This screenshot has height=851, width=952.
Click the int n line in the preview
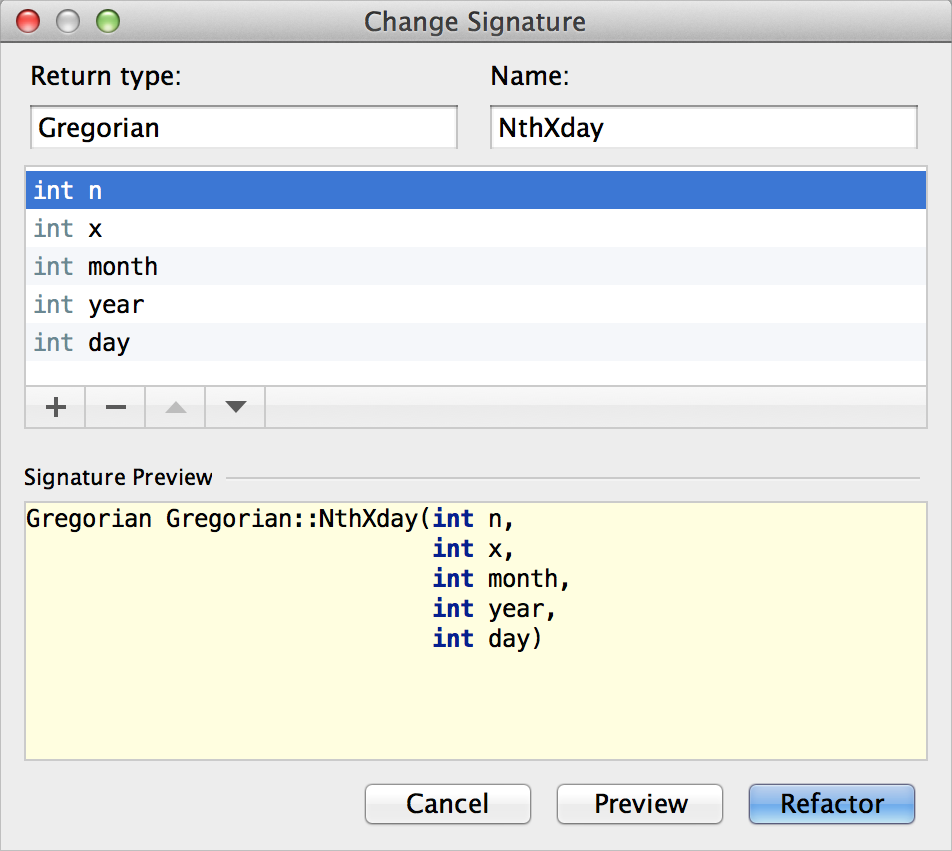(x=480, y=518)
